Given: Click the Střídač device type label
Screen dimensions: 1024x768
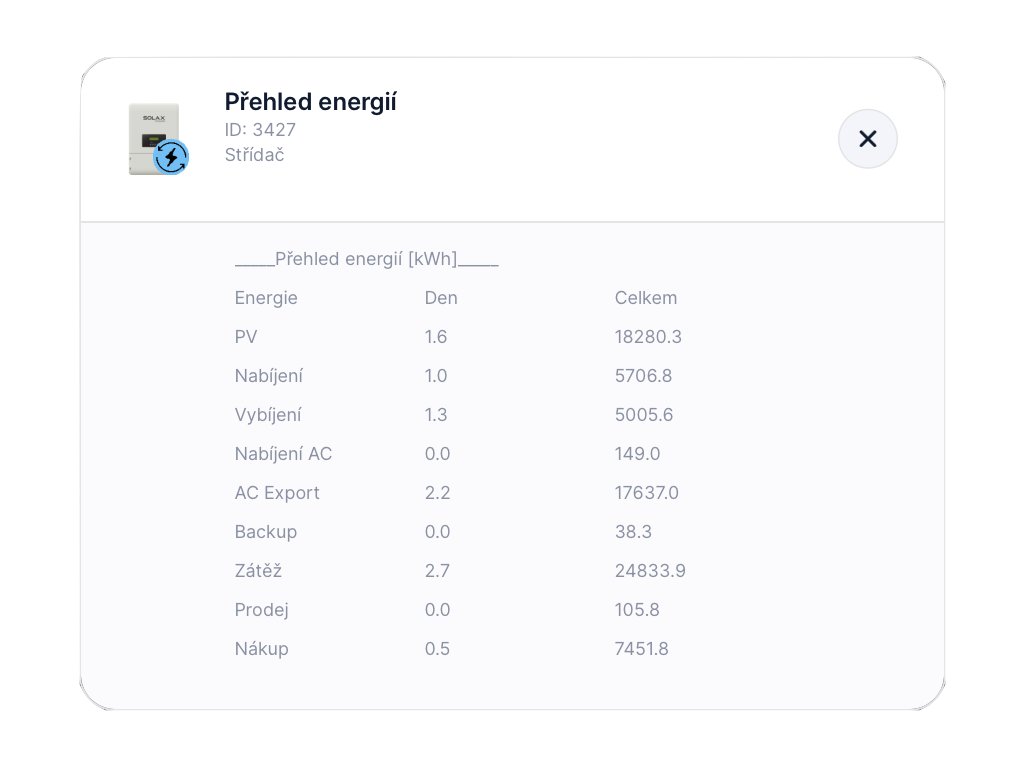Looking at the screenshot, I should coord(254,155).
